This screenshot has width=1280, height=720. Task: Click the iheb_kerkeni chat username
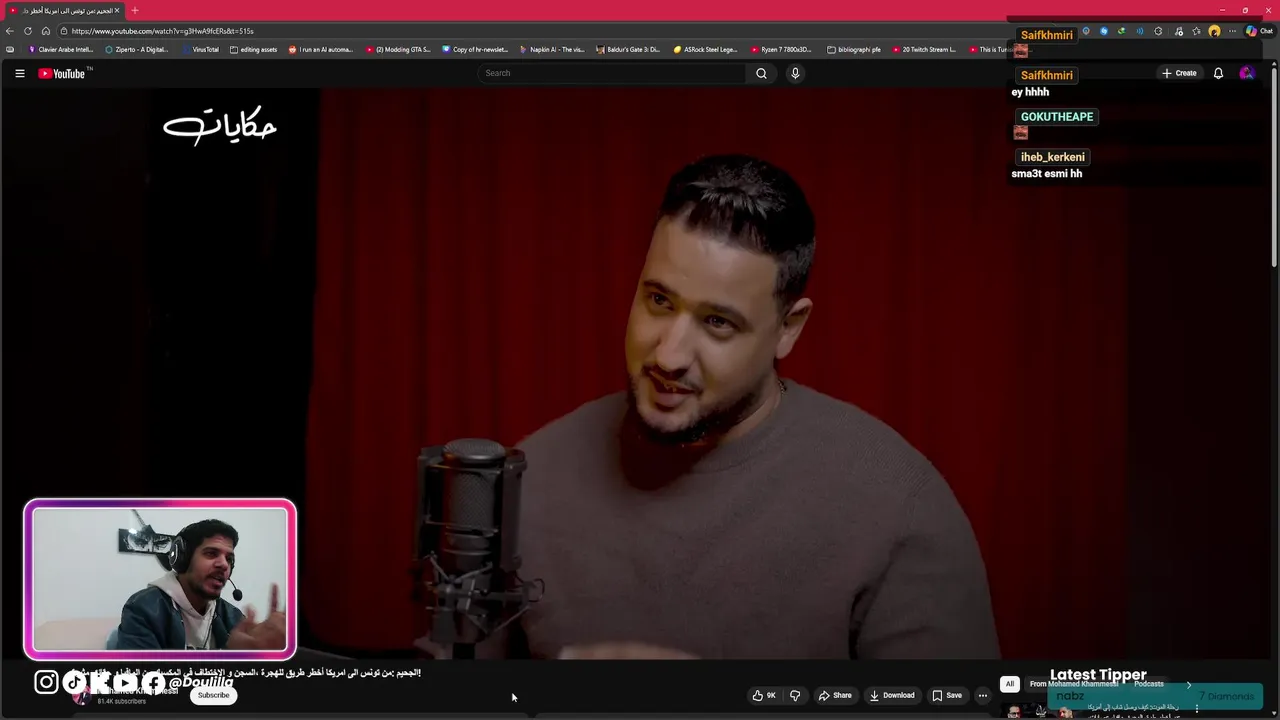pyautogui.click(x=1053, y=157)
